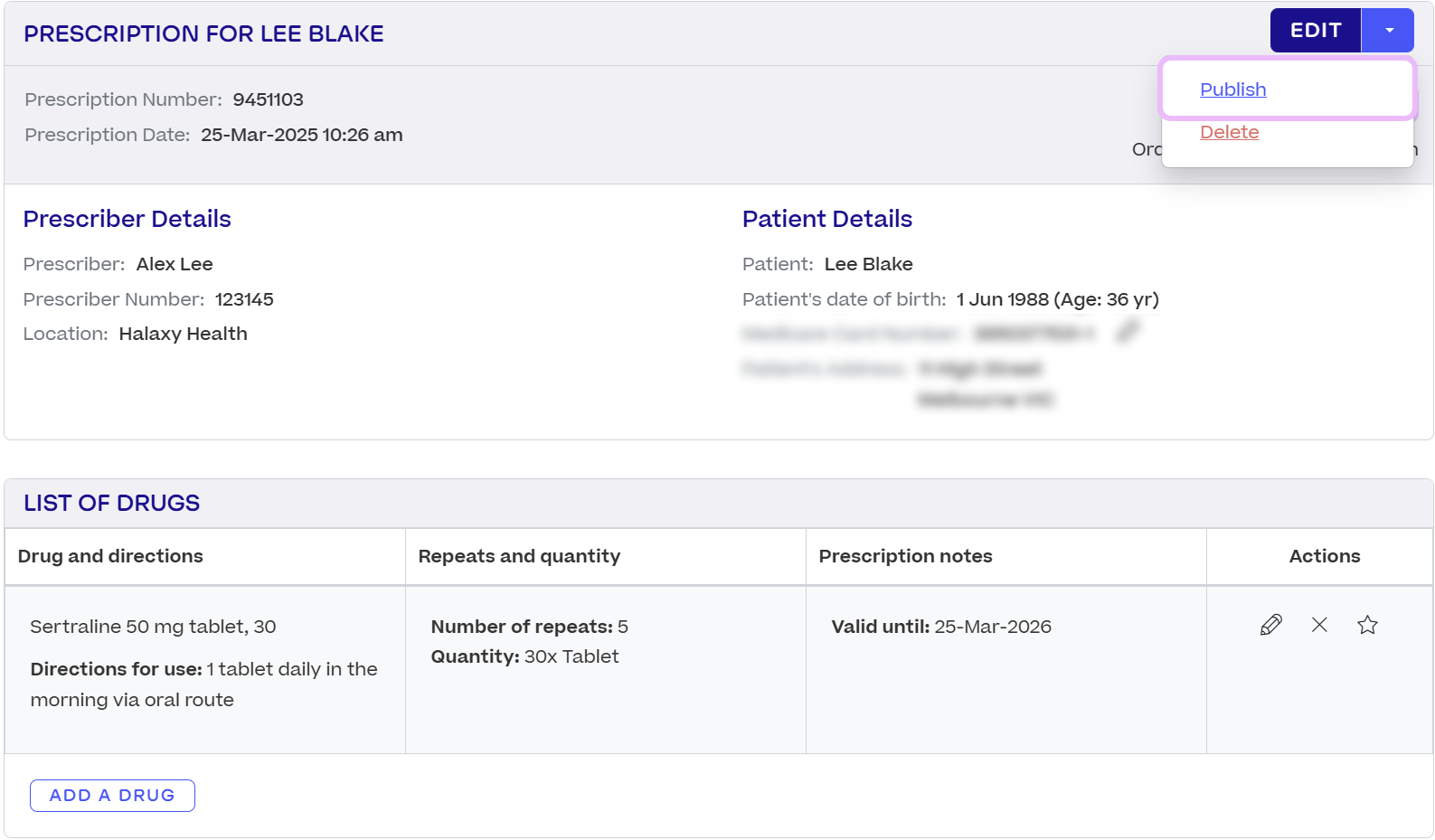Screen dimensions: 1435x840
Task: Click the Repeats and quantity column header
Action: (x=519, y=556)
